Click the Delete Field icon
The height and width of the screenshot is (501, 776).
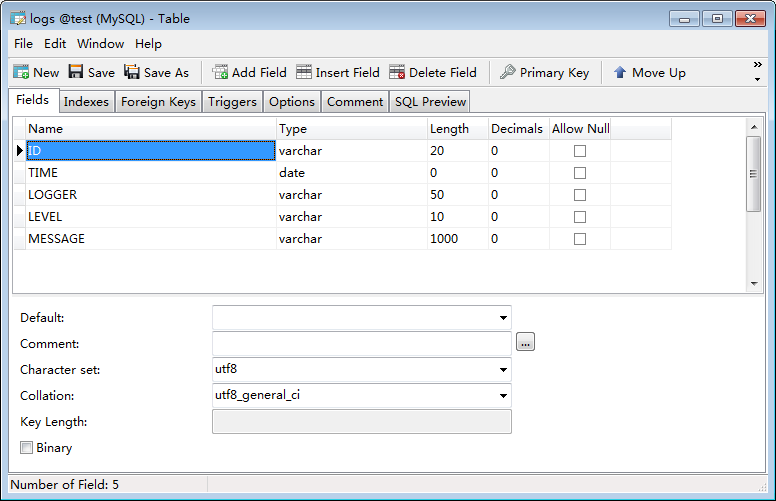tap(397, 72)
